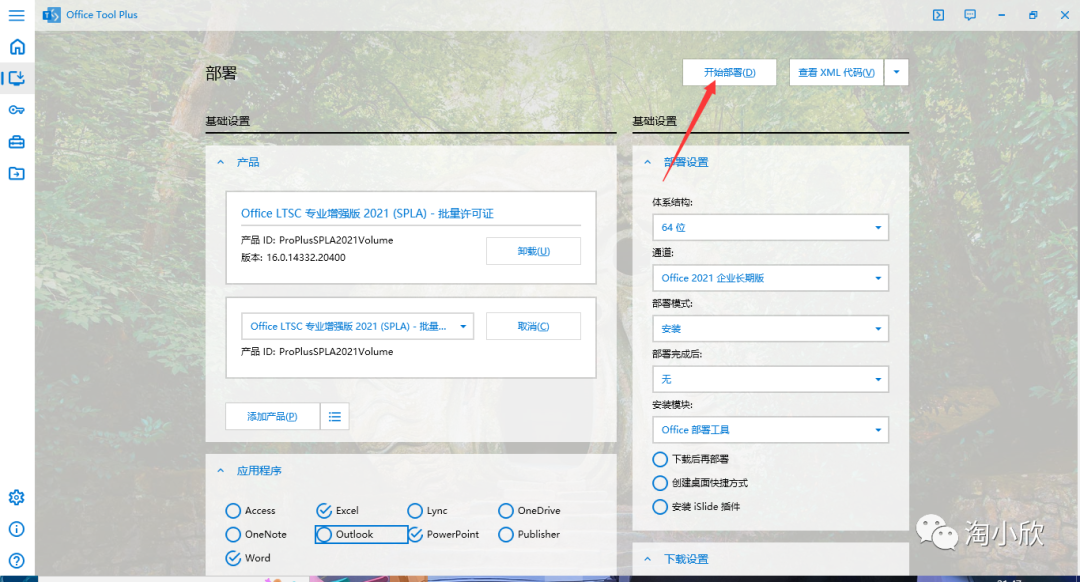Enable 下载后再部署 option

pyautogui.click(x=660, y=459)
